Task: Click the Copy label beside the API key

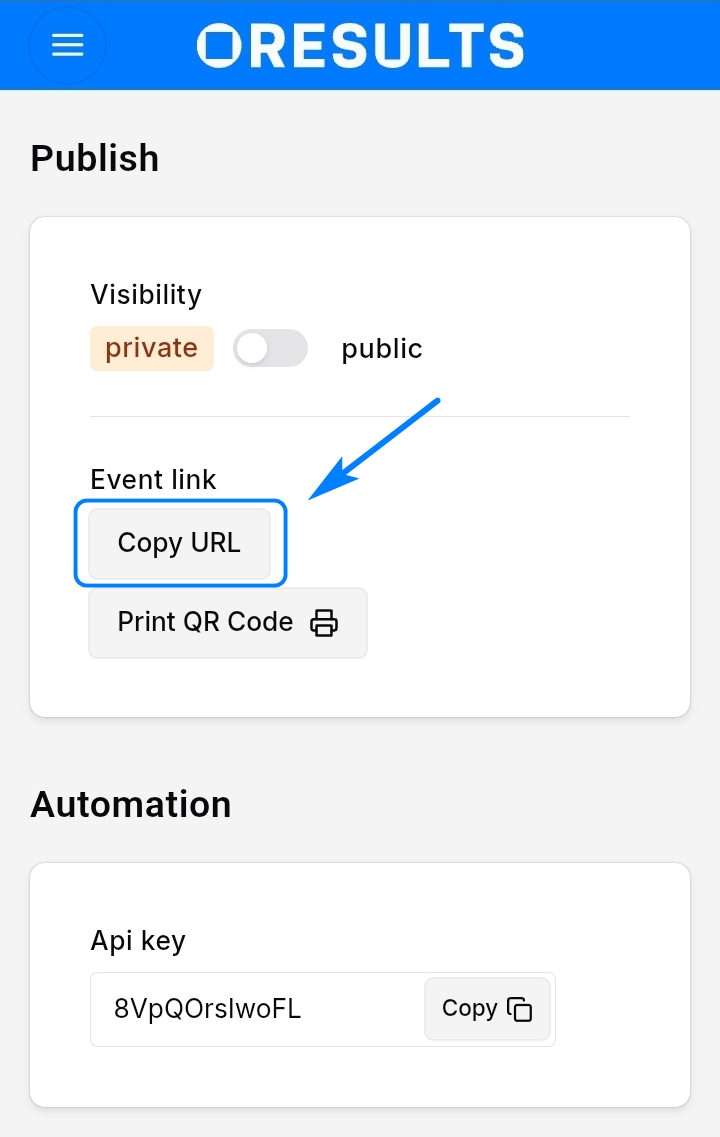Action: pyautogui.click(x=469, y=1008)
